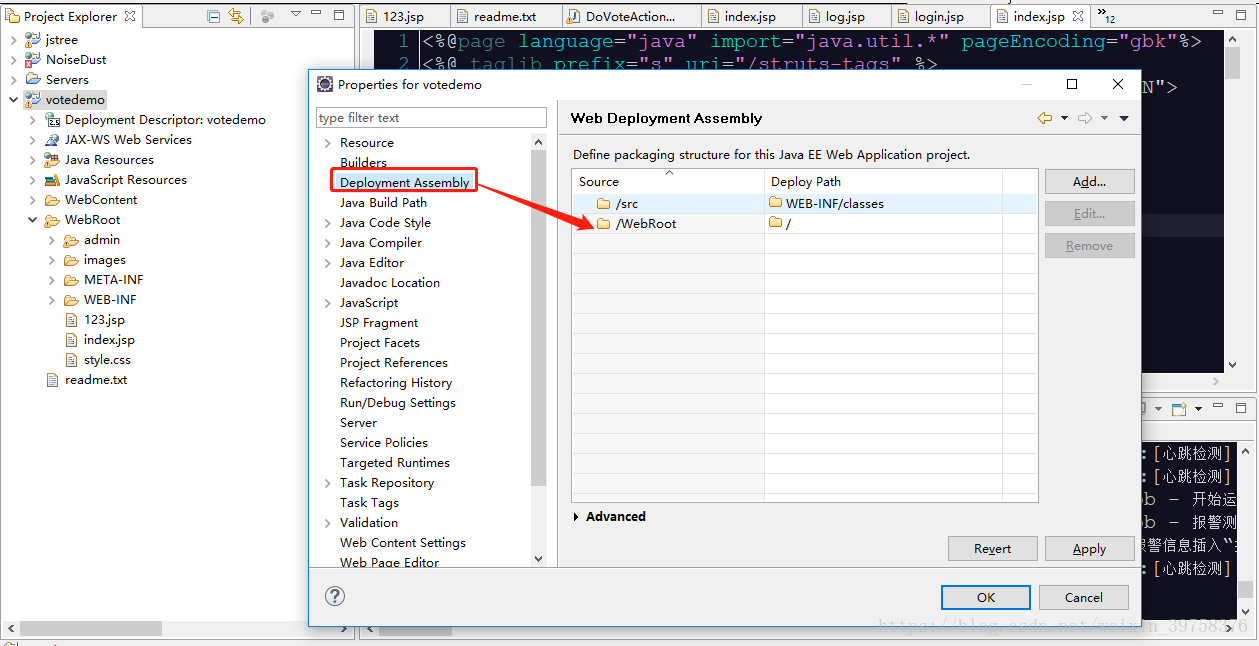
Task: Expand the Advanced section
Action: pos(610,517)
